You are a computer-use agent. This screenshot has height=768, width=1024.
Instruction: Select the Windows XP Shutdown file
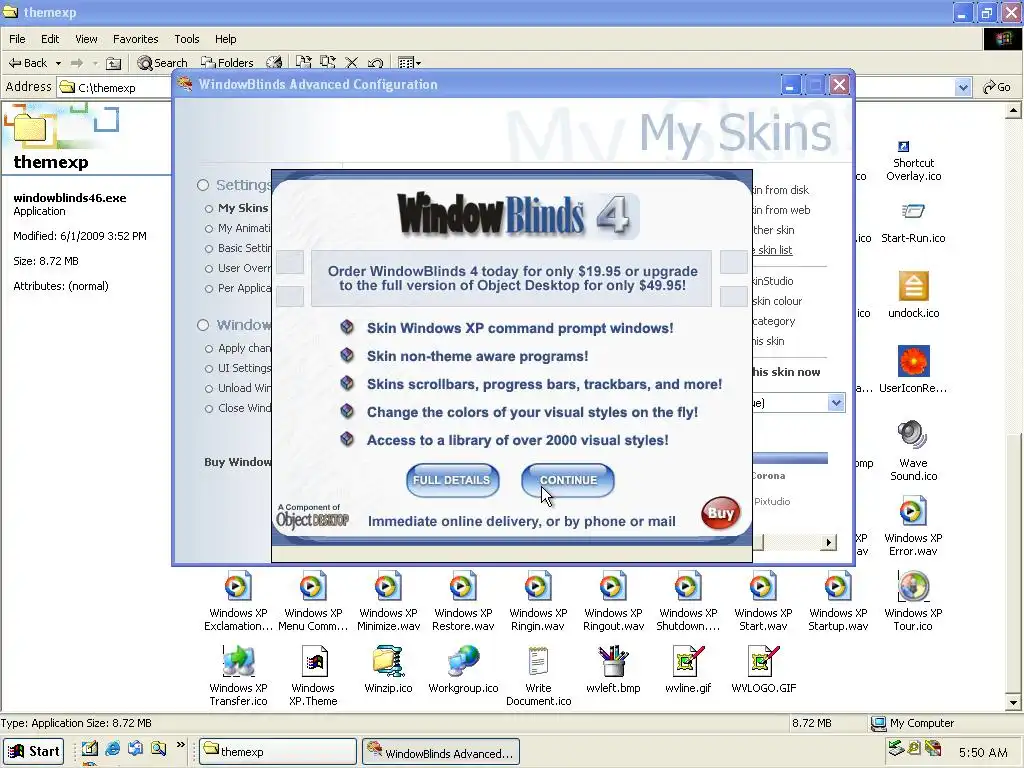click(x=688, y=601)
